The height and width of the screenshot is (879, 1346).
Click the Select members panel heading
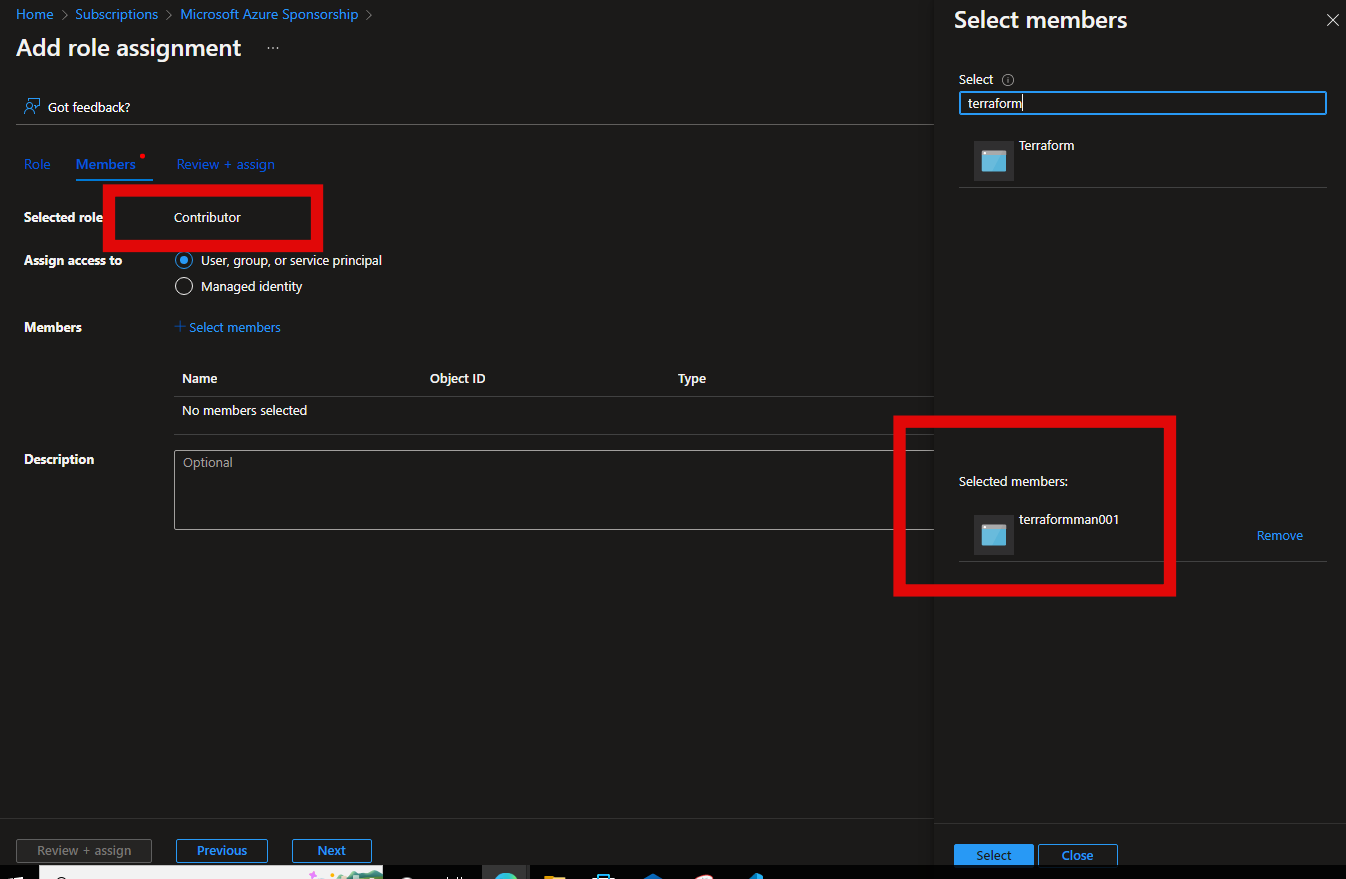[1041, 20]
